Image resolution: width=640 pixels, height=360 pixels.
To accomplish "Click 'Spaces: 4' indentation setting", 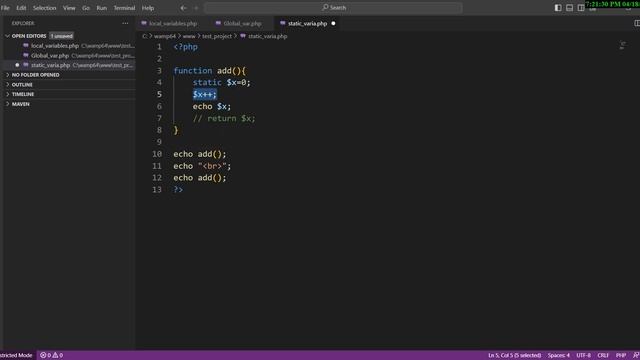I will [x=558, y=355].
